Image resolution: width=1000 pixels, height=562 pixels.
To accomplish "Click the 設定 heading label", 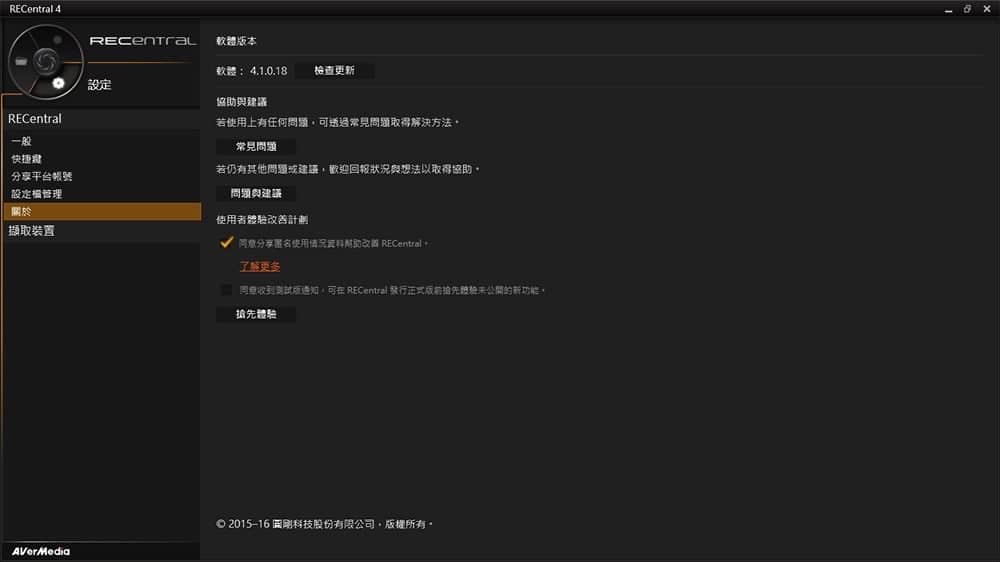I will click(x=99, y=85).
